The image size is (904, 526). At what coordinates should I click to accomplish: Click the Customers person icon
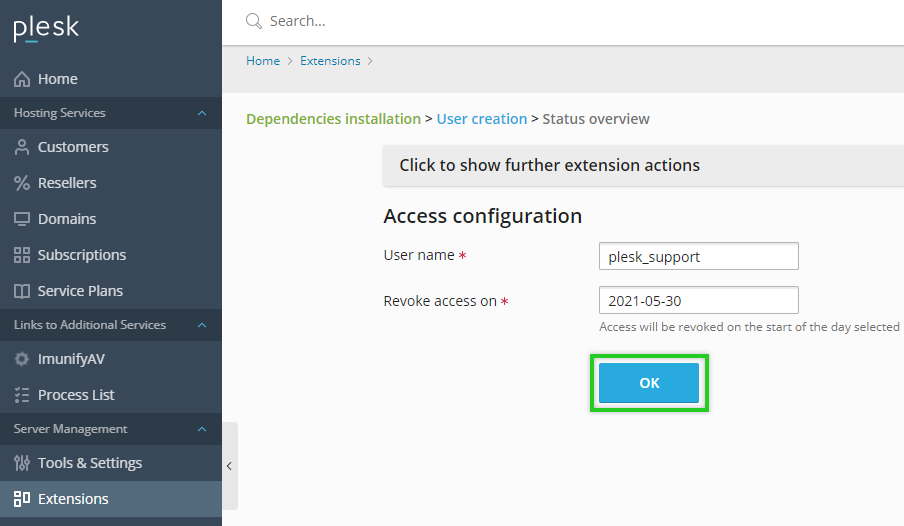point(22,147)
